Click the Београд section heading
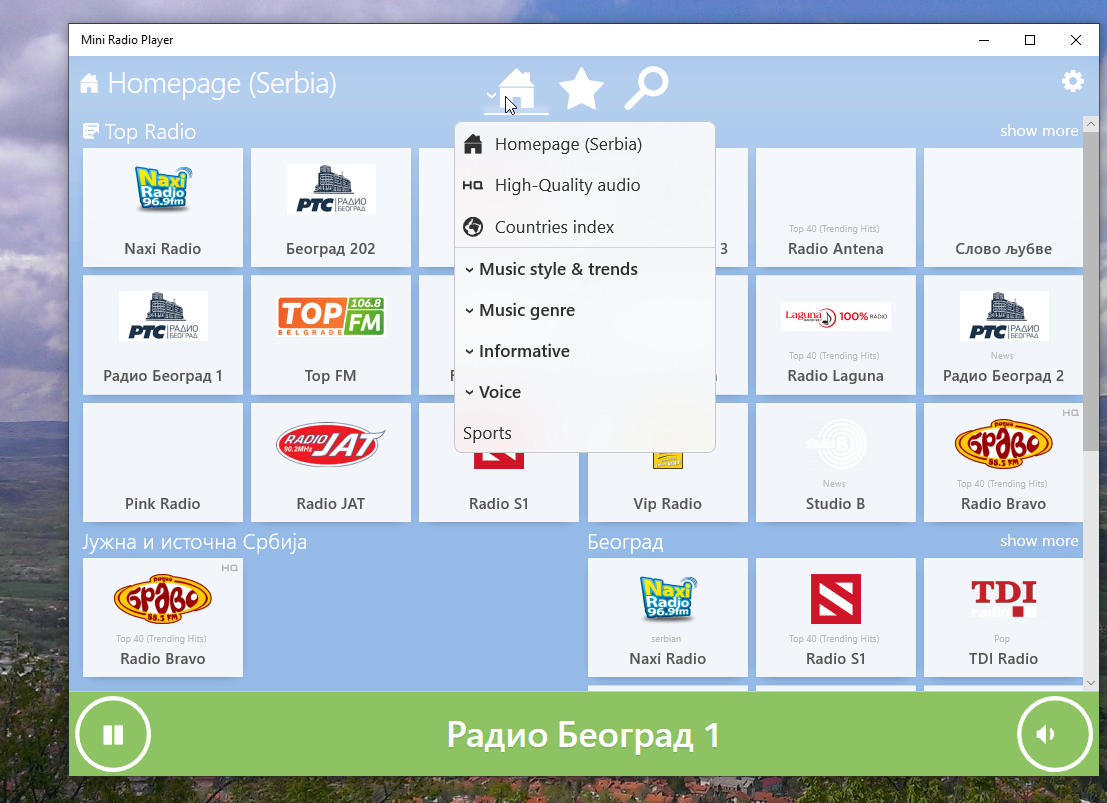 click(626, 542)
